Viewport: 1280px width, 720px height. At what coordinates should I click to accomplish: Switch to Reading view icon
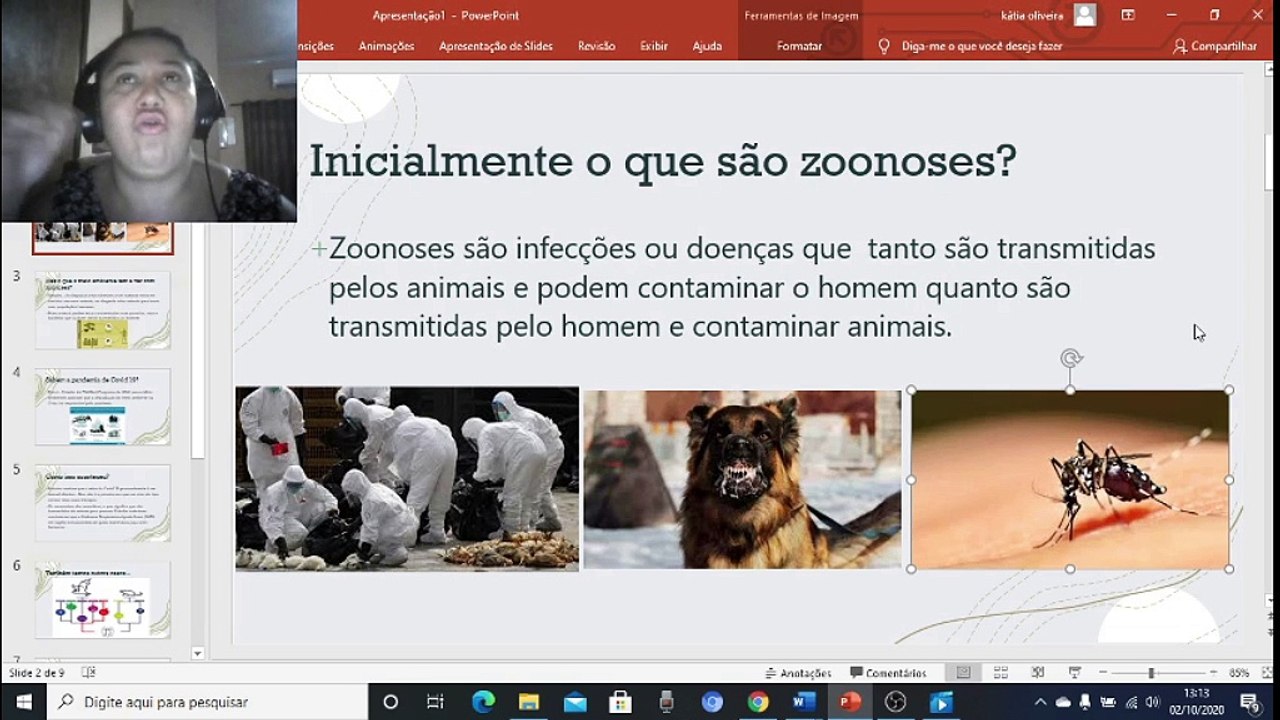[1037, 673]
